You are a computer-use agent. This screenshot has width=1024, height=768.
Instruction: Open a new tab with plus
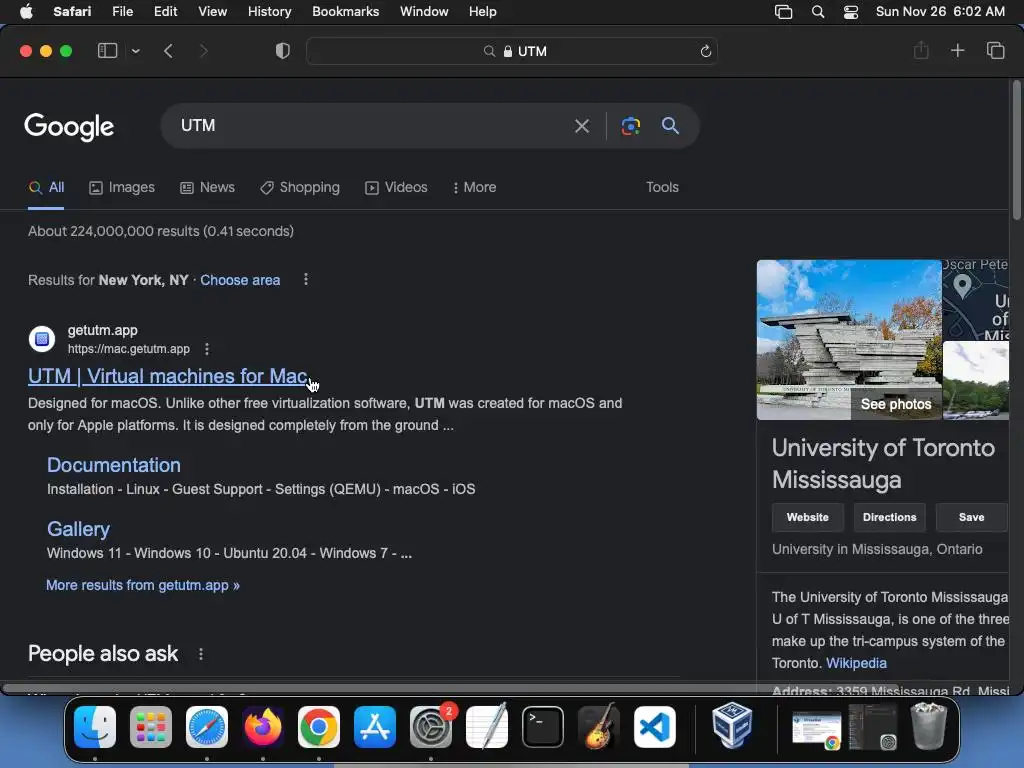click(957, 50)
